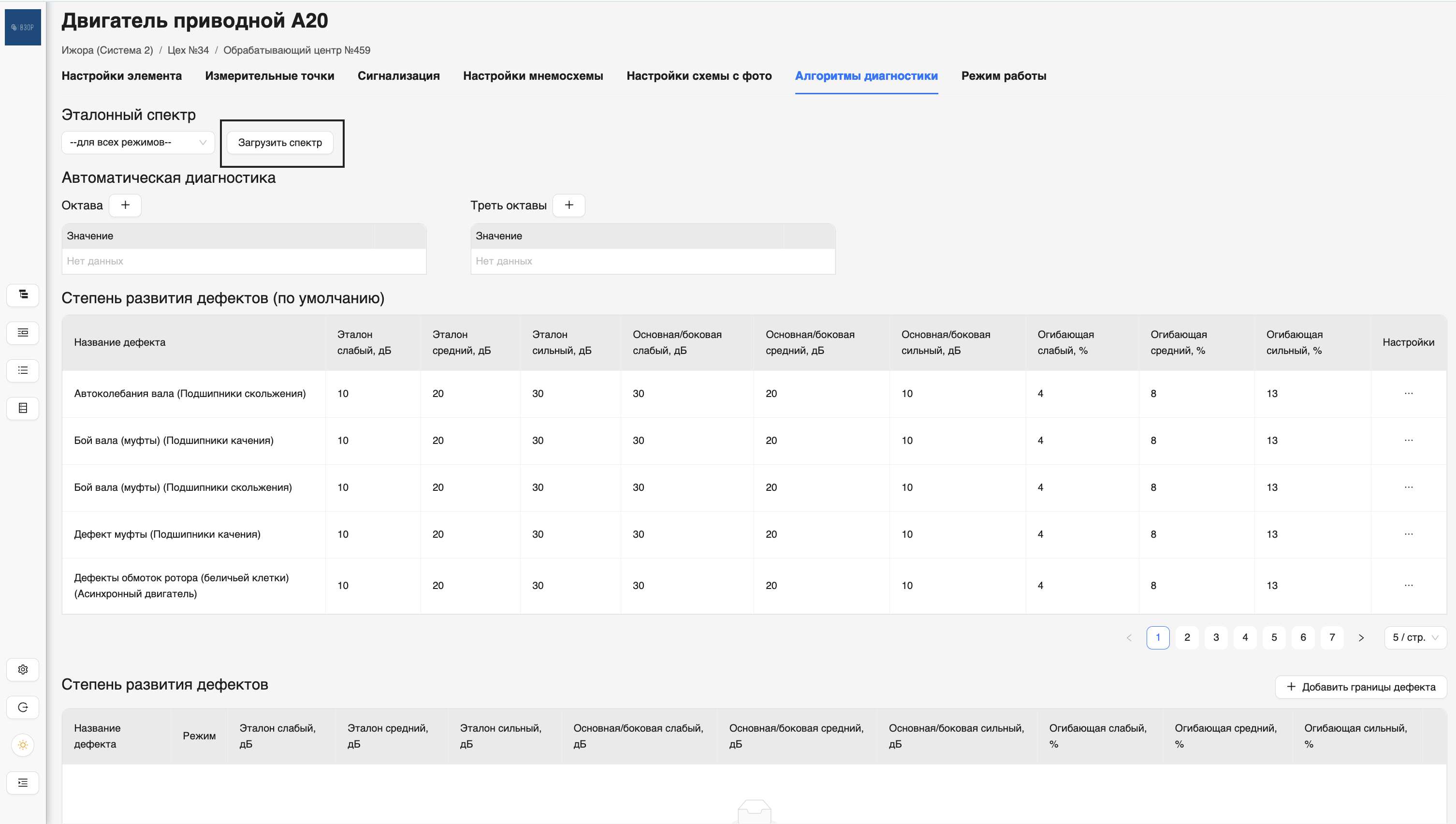1456x824 pixels.
Task: Add a new Октава value
Action: 125,205
